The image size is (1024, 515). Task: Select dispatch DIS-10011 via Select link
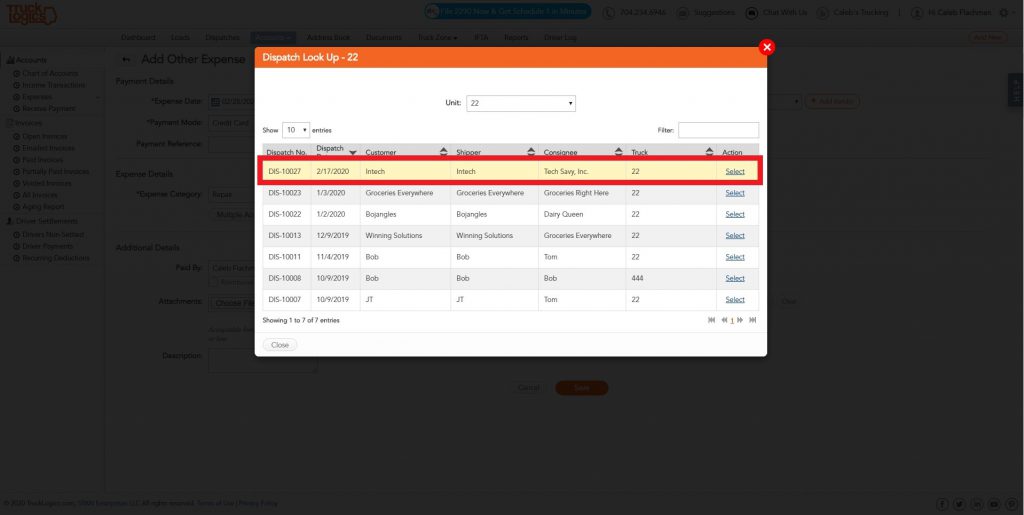tap(735, 257)
